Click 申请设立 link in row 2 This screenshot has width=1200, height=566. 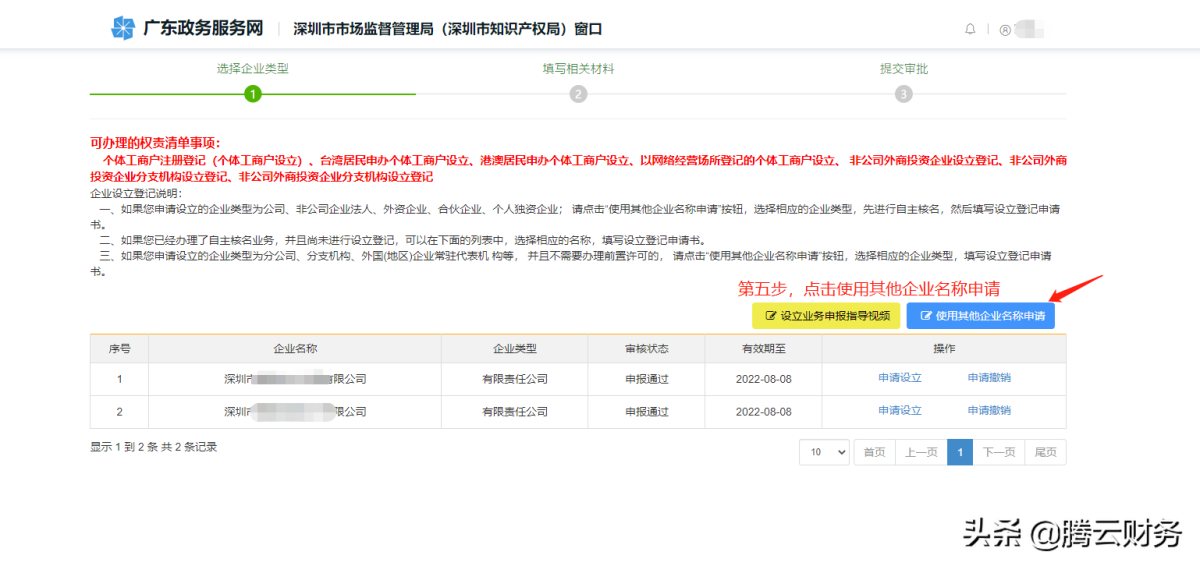point(899,411)
